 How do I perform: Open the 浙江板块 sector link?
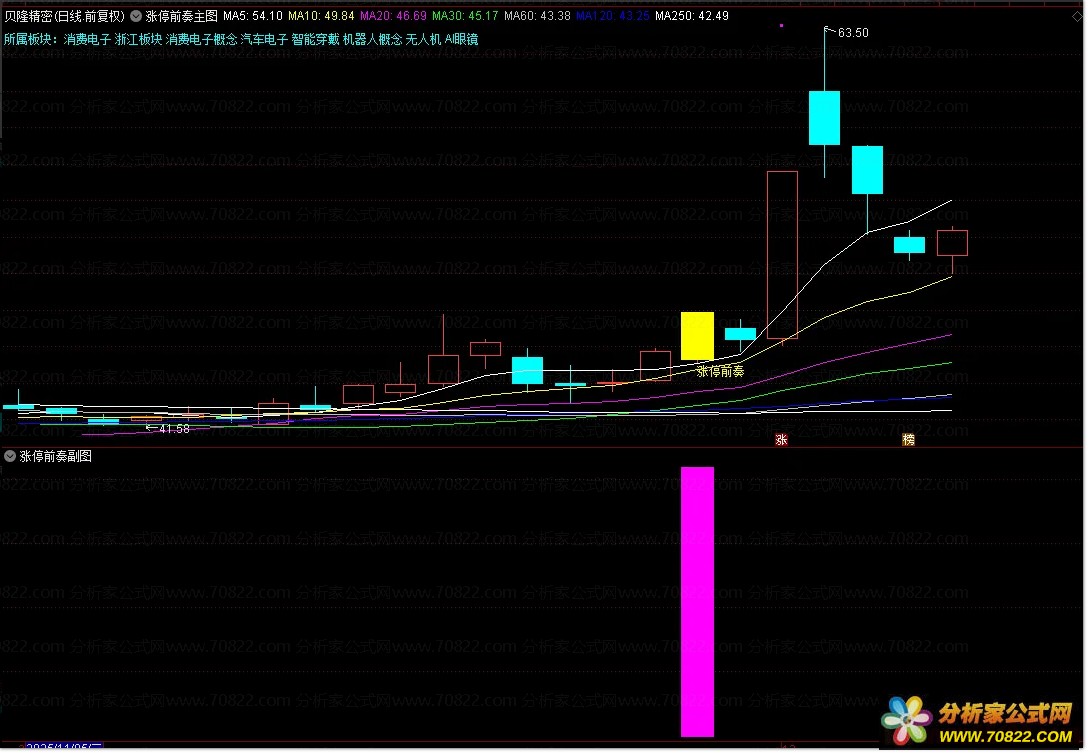tap(138, 40)
